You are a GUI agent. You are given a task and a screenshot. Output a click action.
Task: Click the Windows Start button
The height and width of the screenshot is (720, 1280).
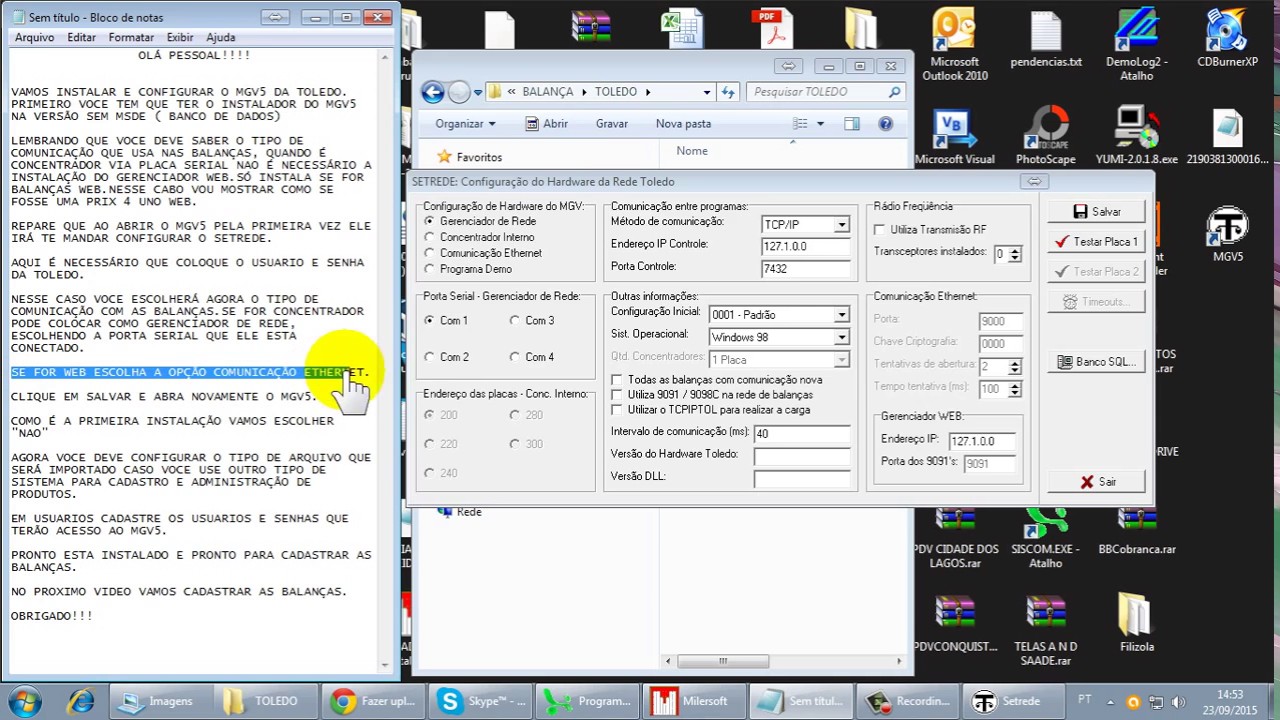25,701
